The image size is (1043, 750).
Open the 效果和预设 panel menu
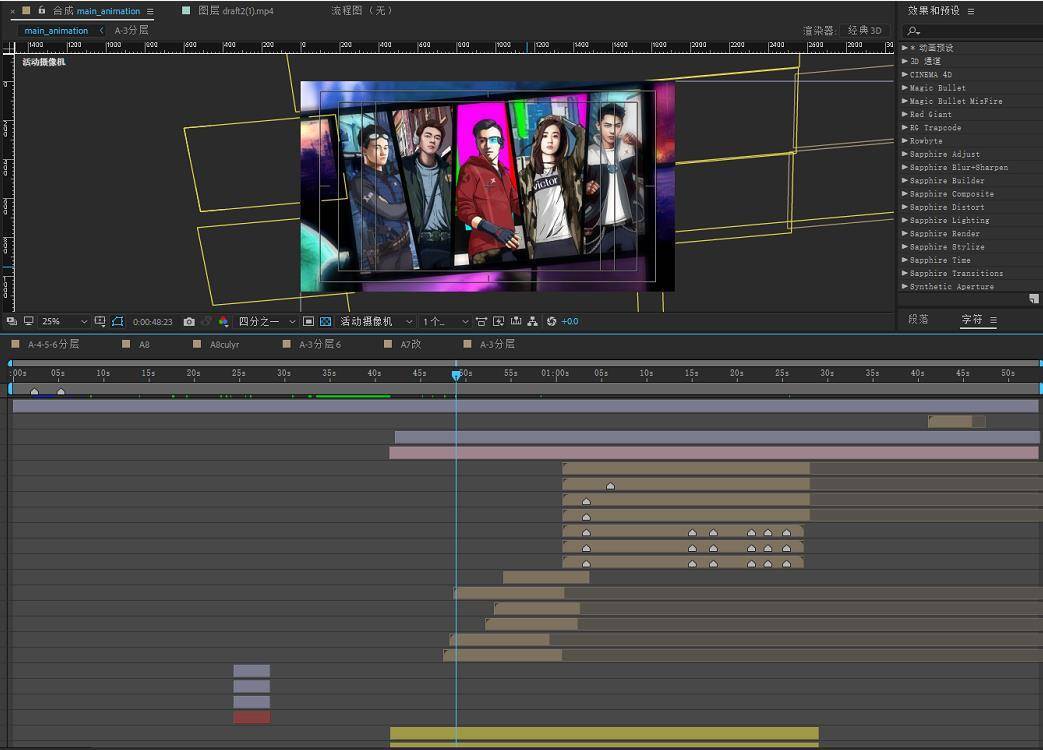tap(971, 11)
